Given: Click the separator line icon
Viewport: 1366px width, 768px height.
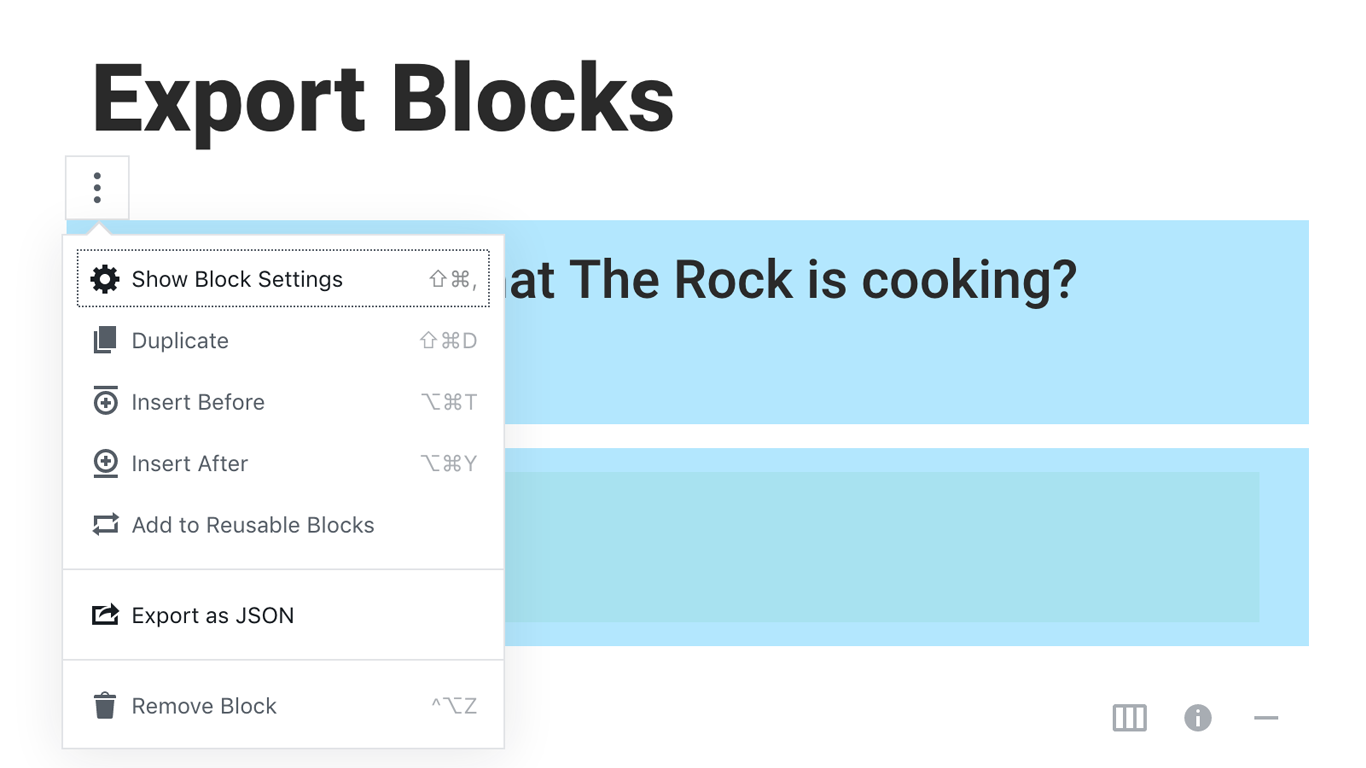Looking at the screenshot, I should click(x=1266, y=718).
